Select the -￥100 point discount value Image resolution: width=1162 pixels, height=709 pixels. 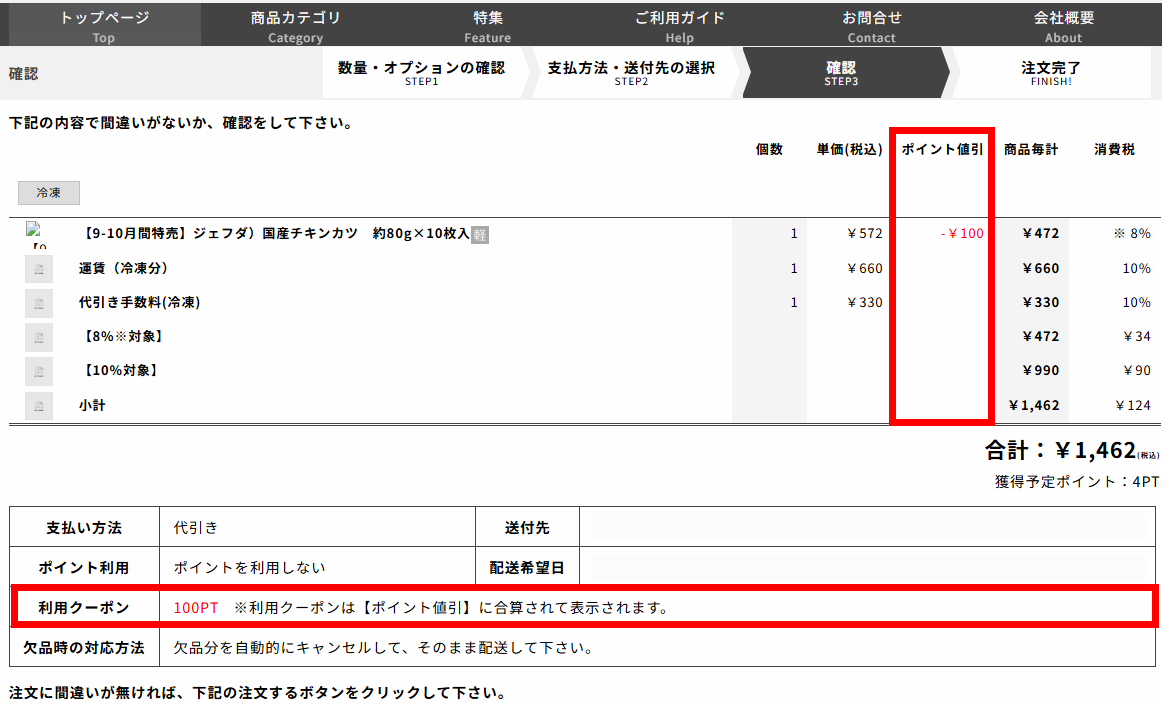click(962, 233)
